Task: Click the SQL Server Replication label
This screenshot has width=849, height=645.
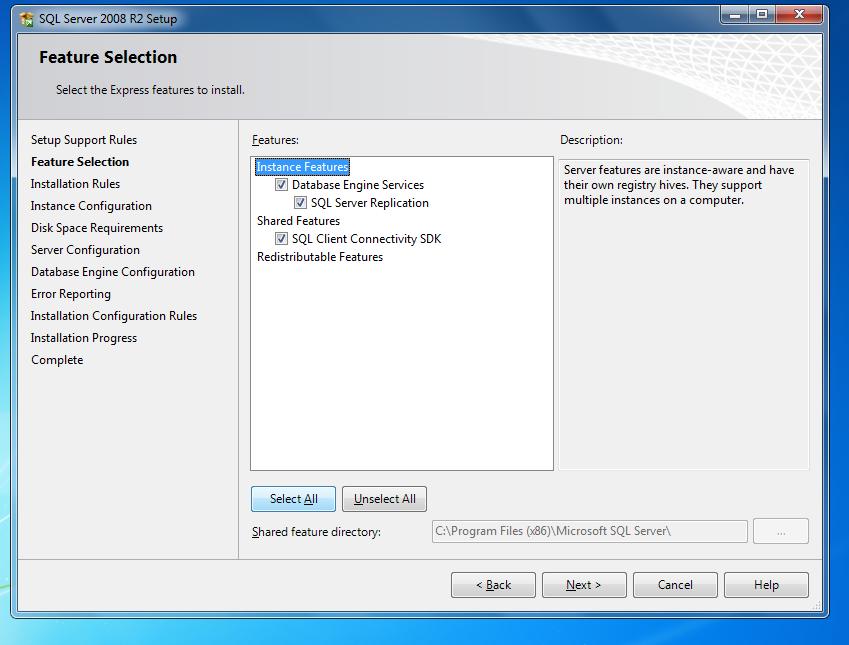Action: (x=370, y=203)
